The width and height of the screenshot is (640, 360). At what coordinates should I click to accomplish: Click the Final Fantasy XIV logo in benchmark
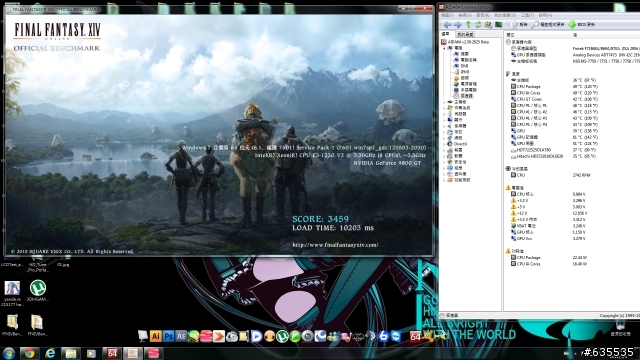tap(57, 31)
